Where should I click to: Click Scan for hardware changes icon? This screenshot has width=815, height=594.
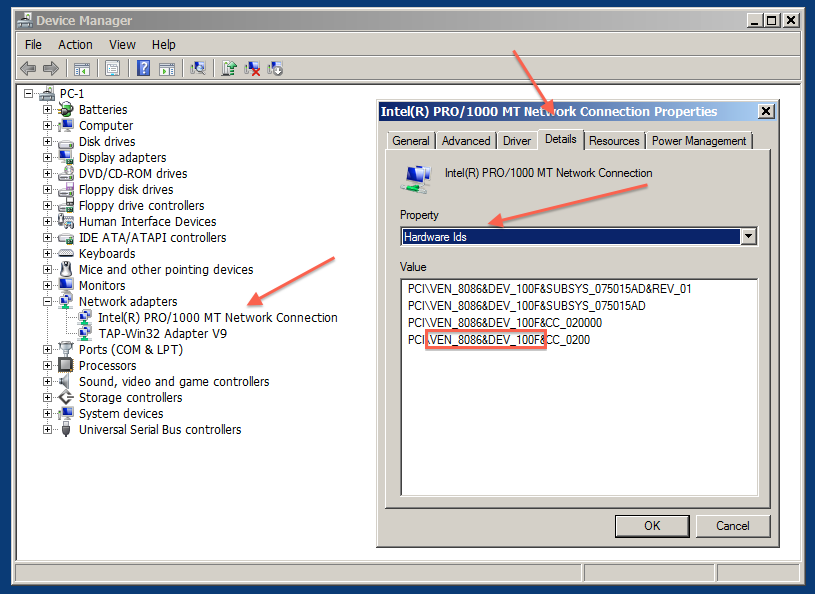tap(198, 68)
